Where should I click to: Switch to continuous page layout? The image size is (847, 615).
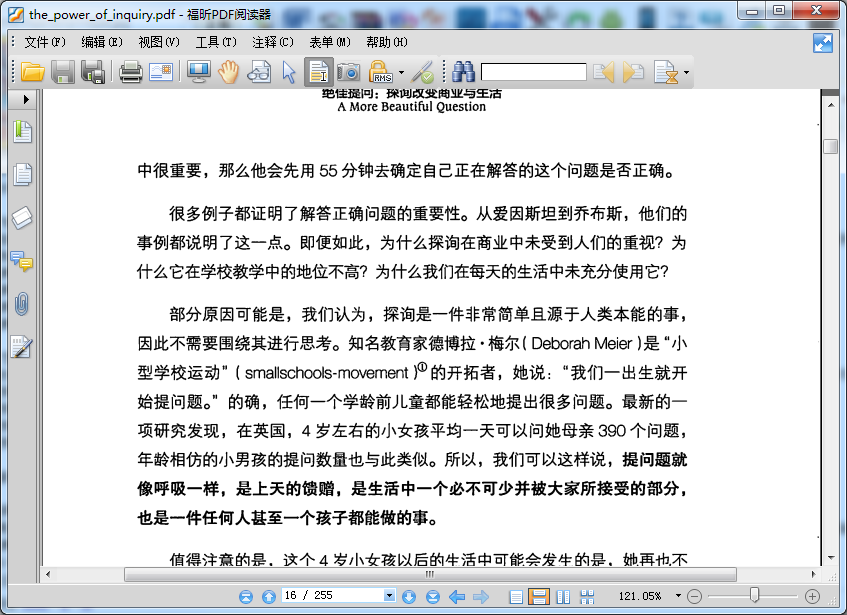point(539,596)
